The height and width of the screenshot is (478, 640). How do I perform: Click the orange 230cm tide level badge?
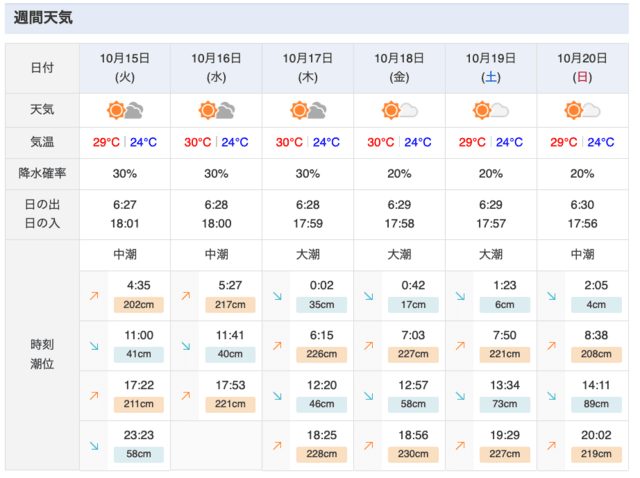(x=413, y=454)
